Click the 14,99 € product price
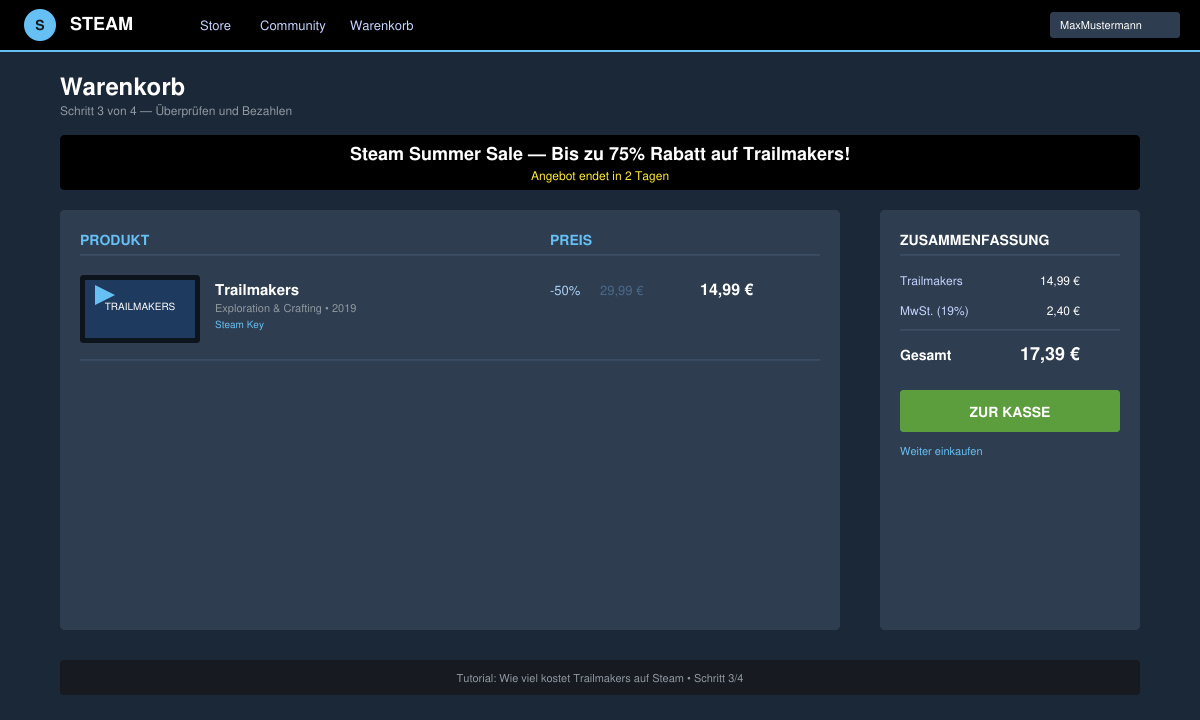The width and height of the screenshot is (1200, 720). tap(726, 290)
